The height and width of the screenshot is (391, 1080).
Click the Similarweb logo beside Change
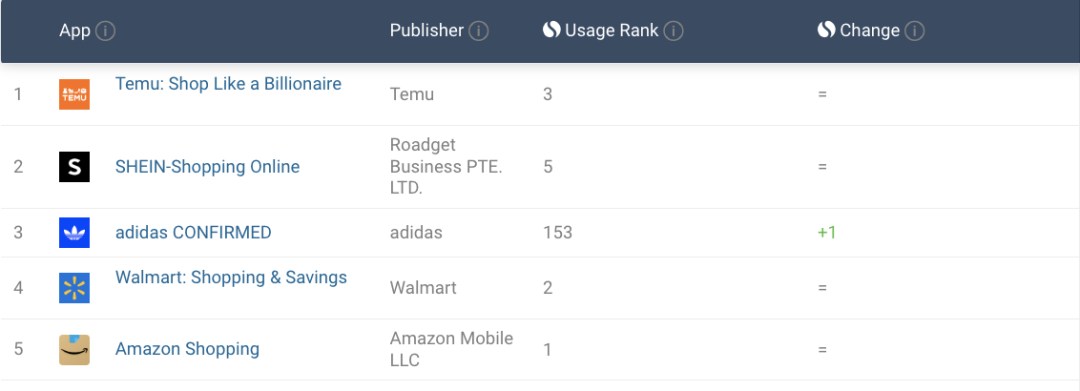click(x=826, y=30)
